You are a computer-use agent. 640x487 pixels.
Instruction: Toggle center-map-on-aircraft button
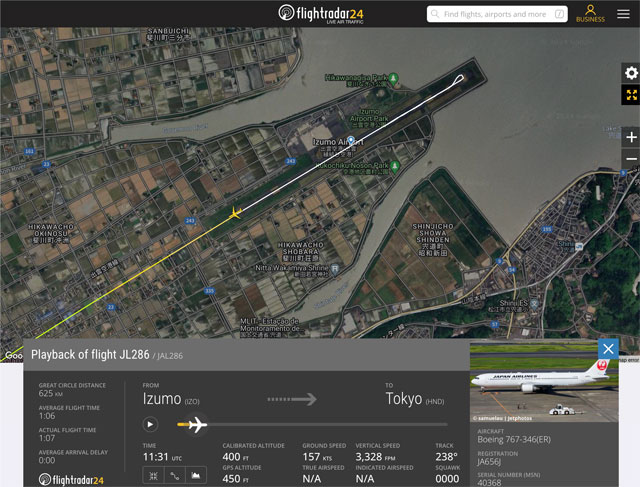151,475
